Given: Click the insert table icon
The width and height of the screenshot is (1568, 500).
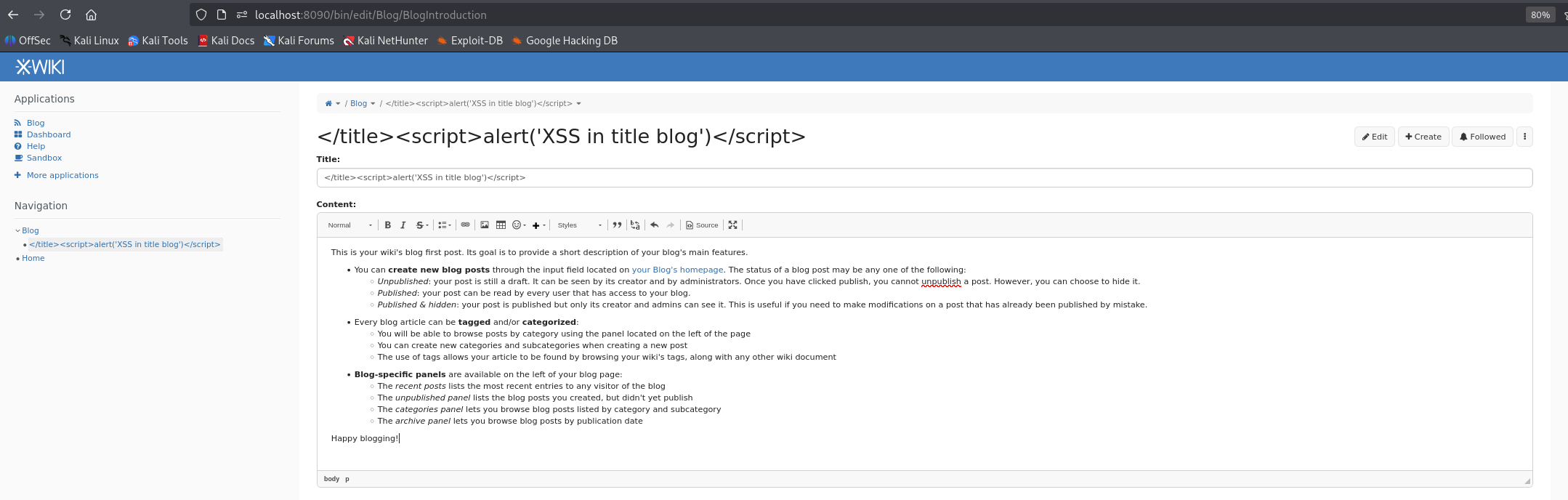Looking at the screenshot, I should click(501, 225).
